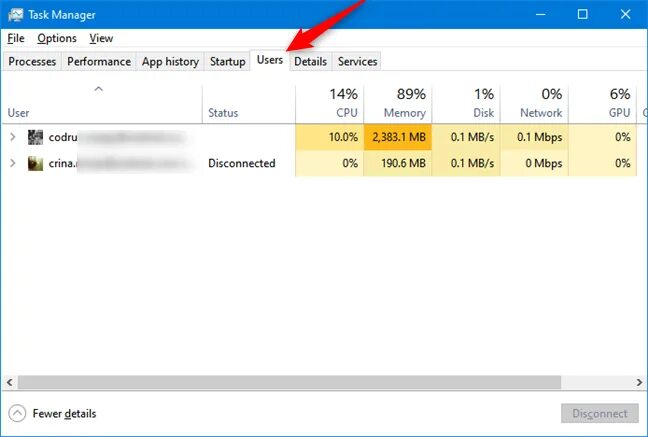648x437 pixels.
Task: Click the 2,383.1 MB memory value
Action: (399, 137)
